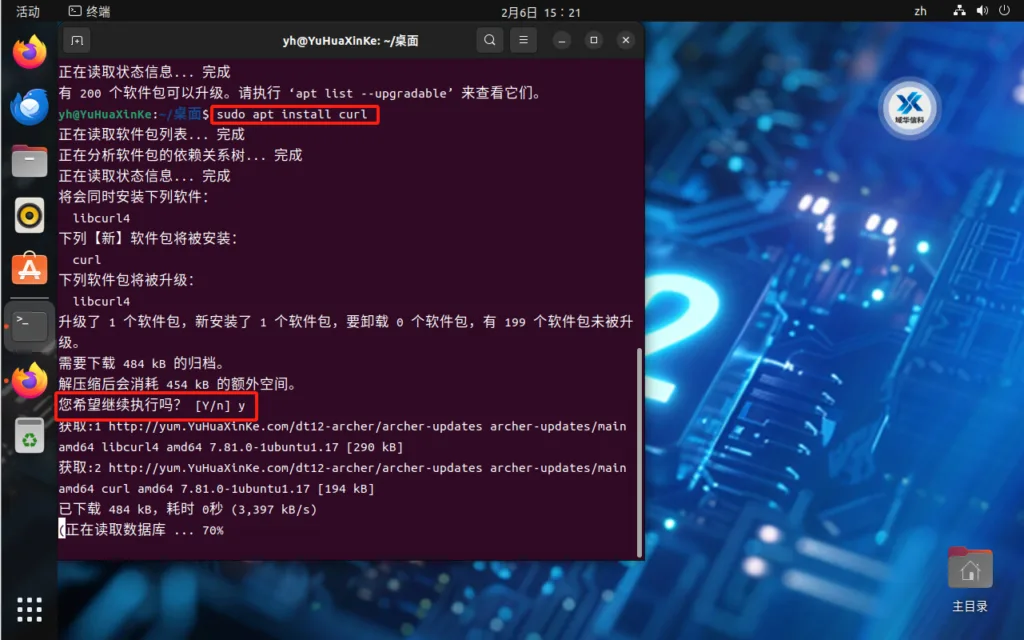Image resolution: width=1024 pixels, height=640 pixels.
Task: Click the terminal vertical scrollbar
Action: (639, 452)
